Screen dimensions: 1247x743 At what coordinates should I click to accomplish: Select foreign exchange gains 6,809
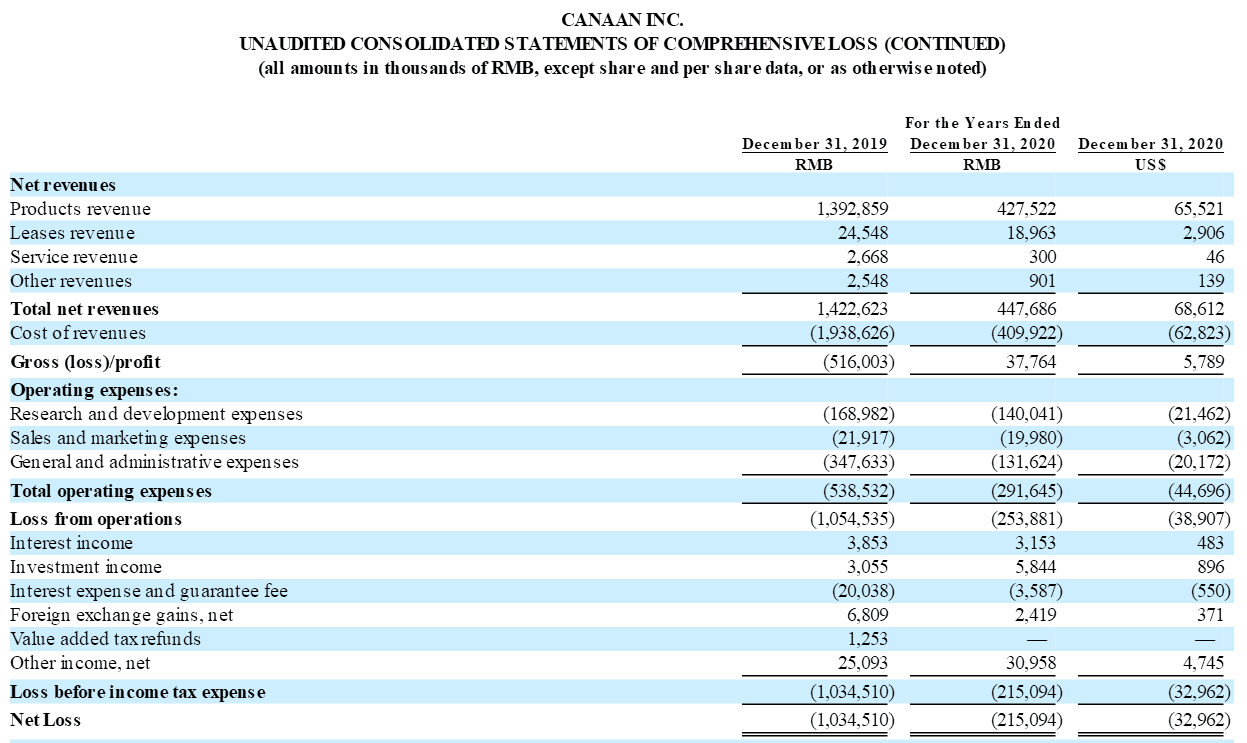(868, 615)
